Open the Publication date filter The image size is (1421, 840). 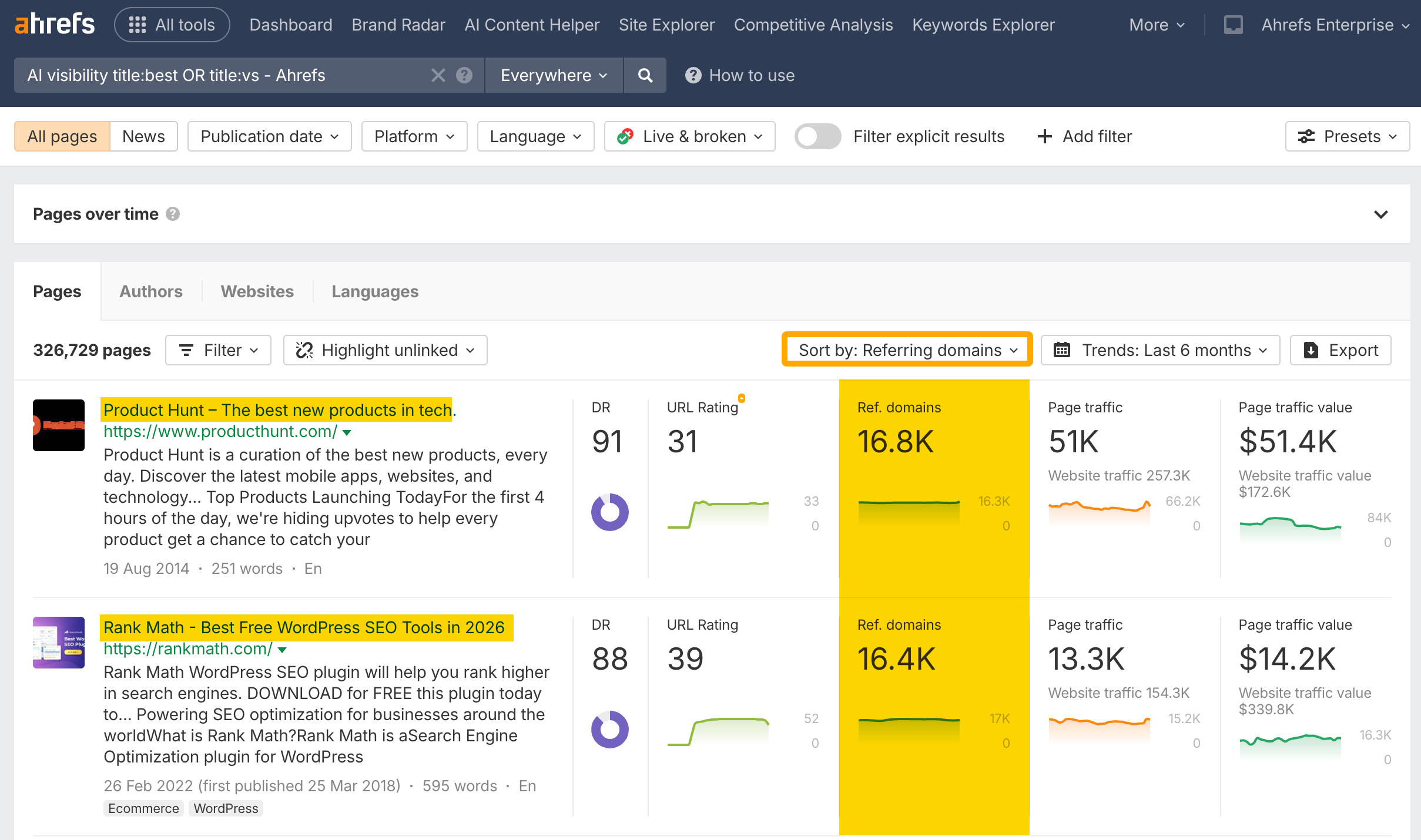pyautogui.click(x=270, y=136)
